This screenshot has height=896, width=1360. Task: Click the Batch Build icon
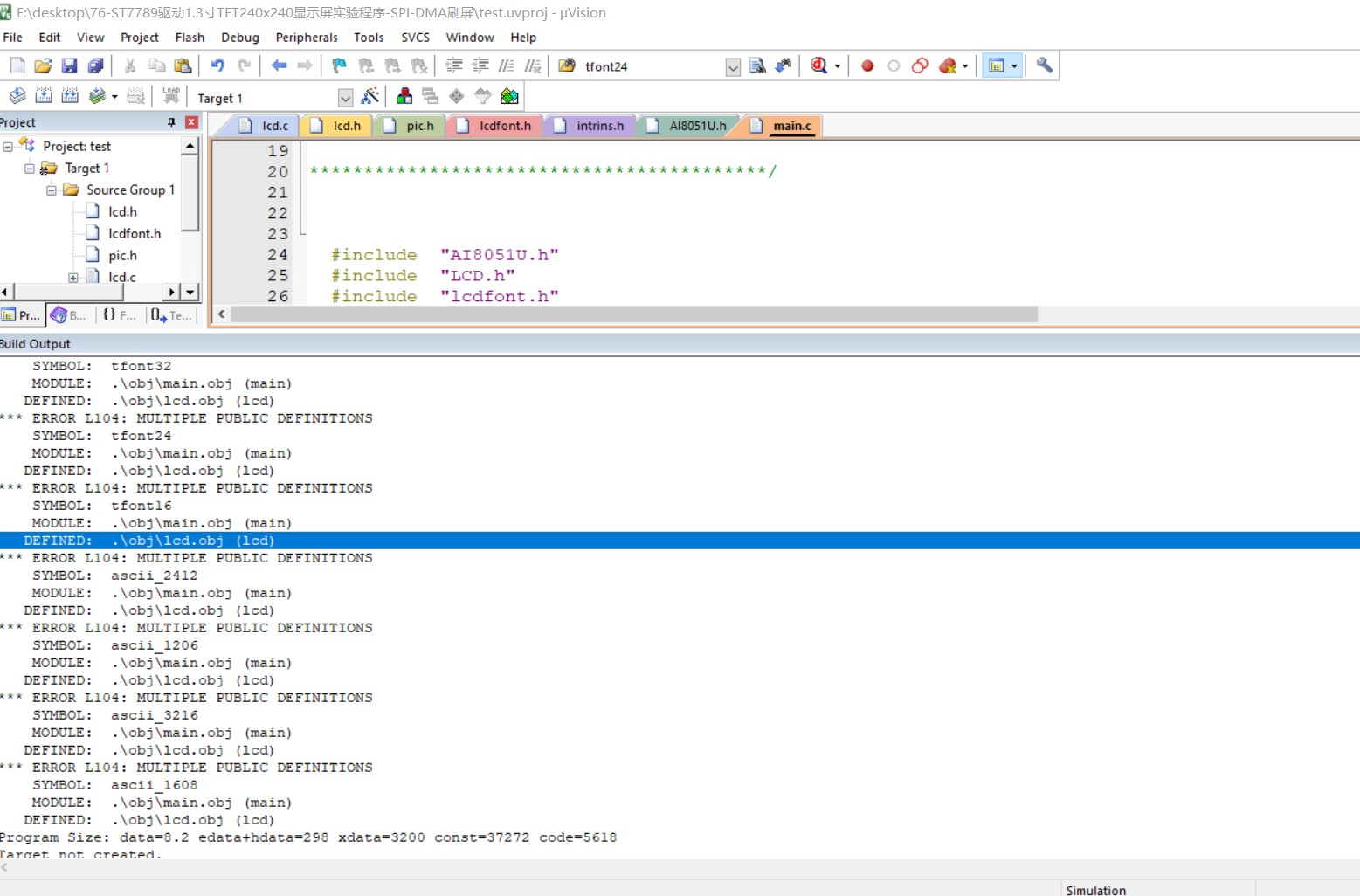point(97,96)
